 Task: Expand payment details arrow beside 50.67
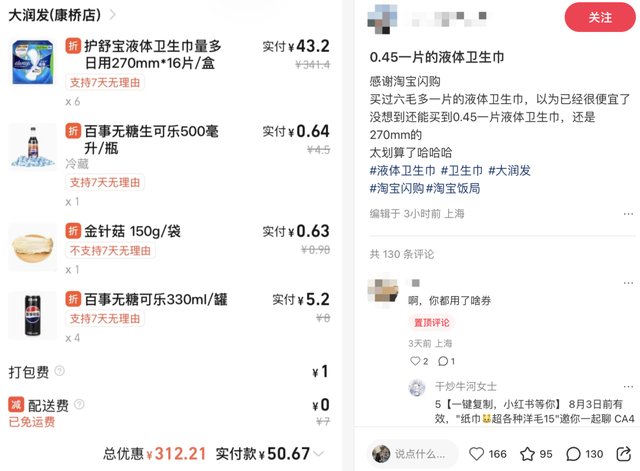pos(319,453)
